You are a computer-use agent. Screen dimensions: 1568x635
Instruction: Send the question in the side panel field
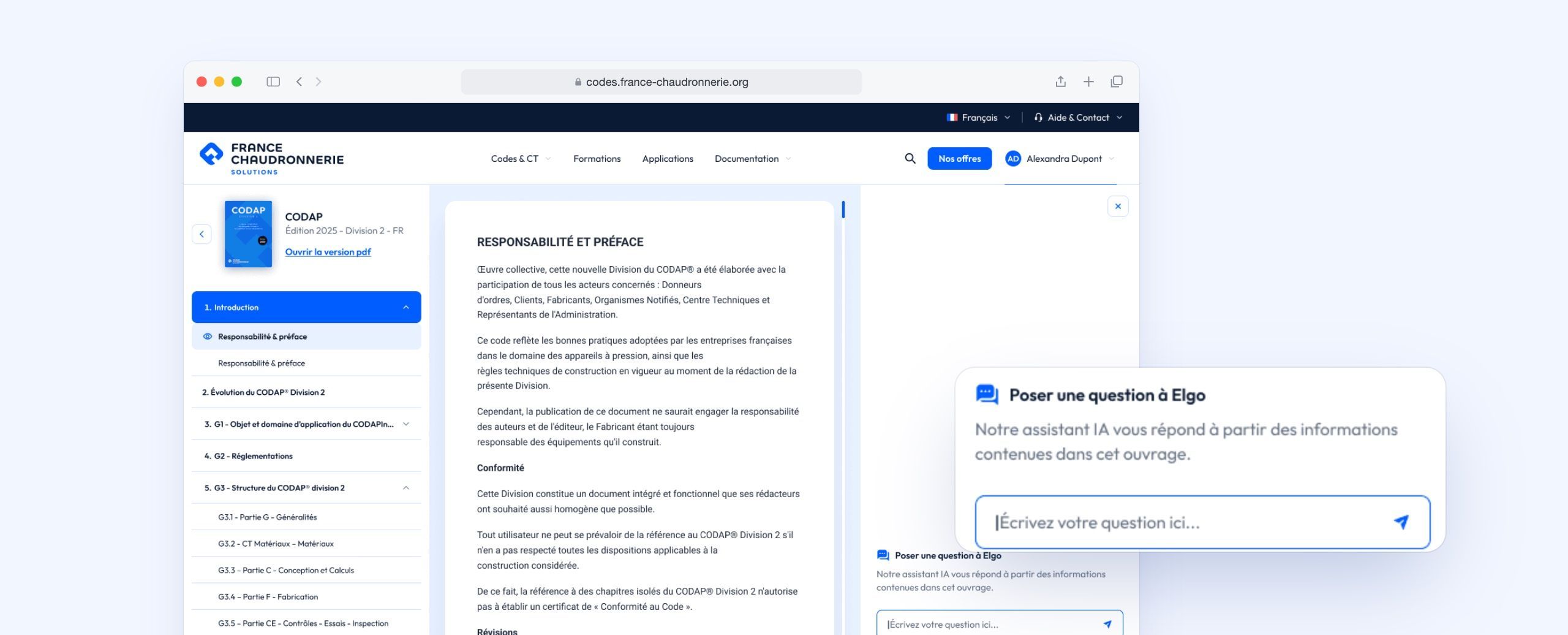pyautogui.click(x=1107, y=625)
